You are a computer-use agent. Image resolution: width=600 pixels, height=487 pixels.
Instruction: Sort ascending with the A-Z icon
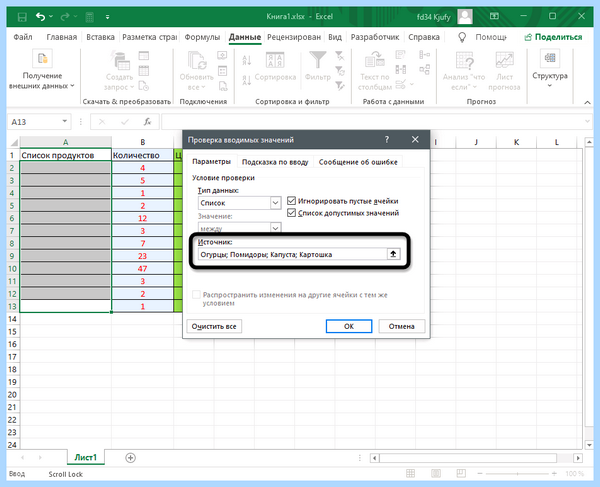[x=246, y=60]
